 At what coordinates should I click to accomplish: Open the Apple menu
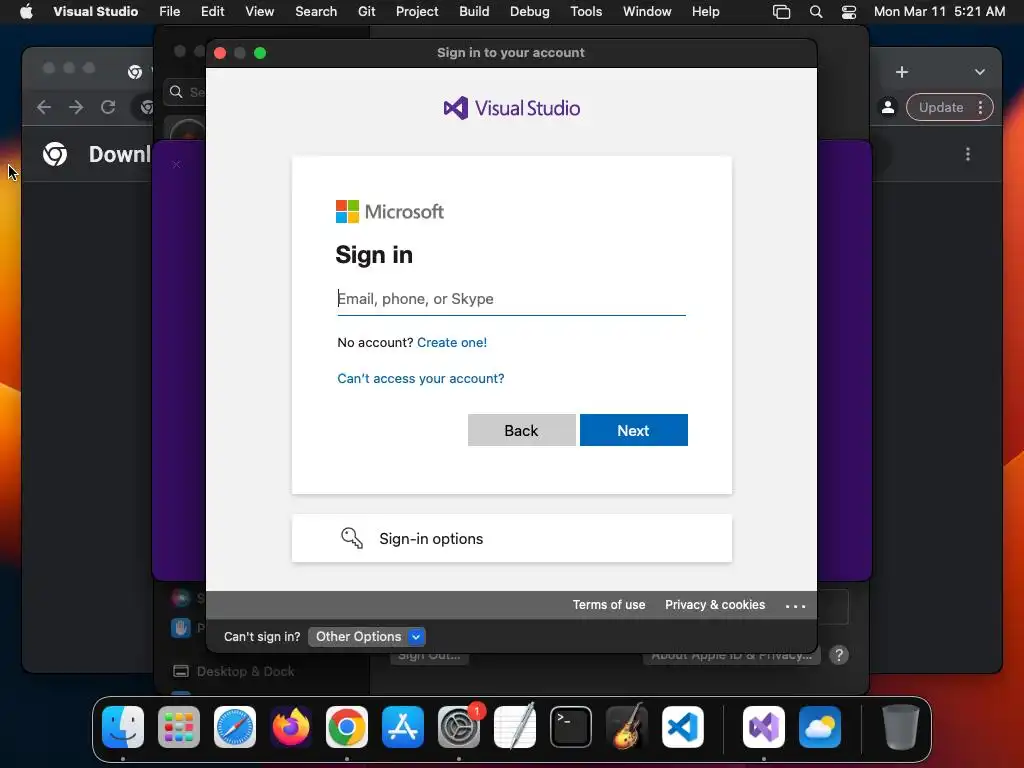[x=26, y=11]
